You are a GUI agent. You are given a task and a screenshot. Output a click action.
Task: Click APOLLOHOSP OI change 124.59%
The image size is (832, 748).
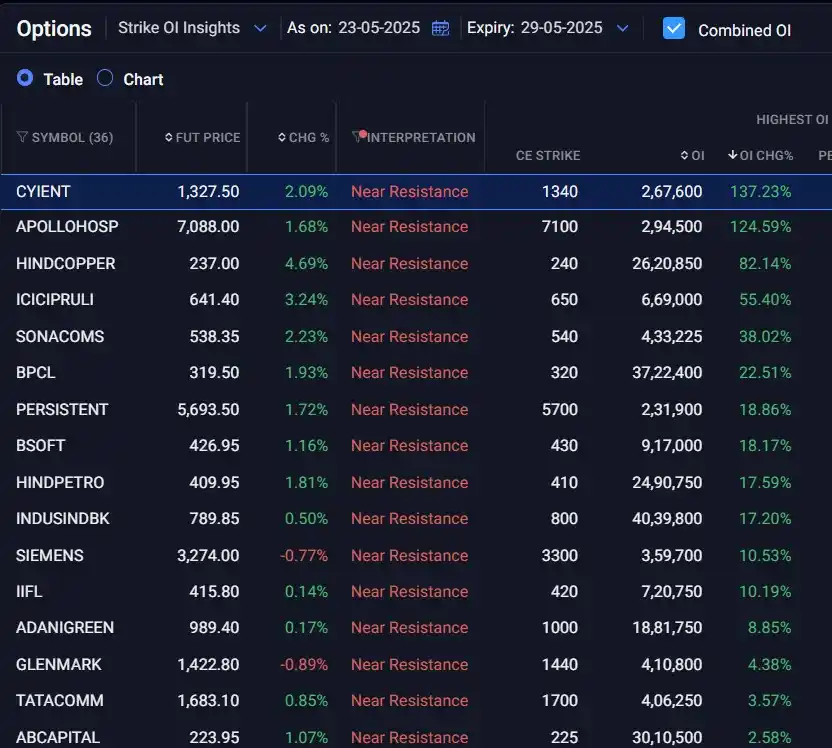[760, 227]
